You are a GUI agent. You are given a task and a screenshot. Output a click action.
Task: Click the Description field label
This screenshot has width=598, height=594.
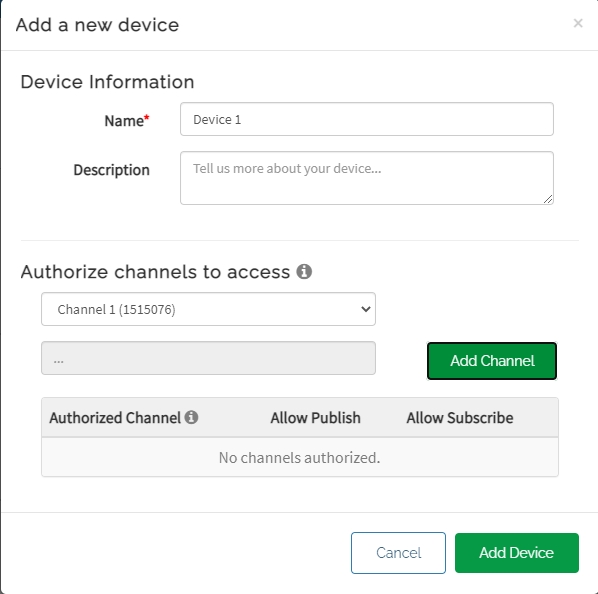click(111, 170)
